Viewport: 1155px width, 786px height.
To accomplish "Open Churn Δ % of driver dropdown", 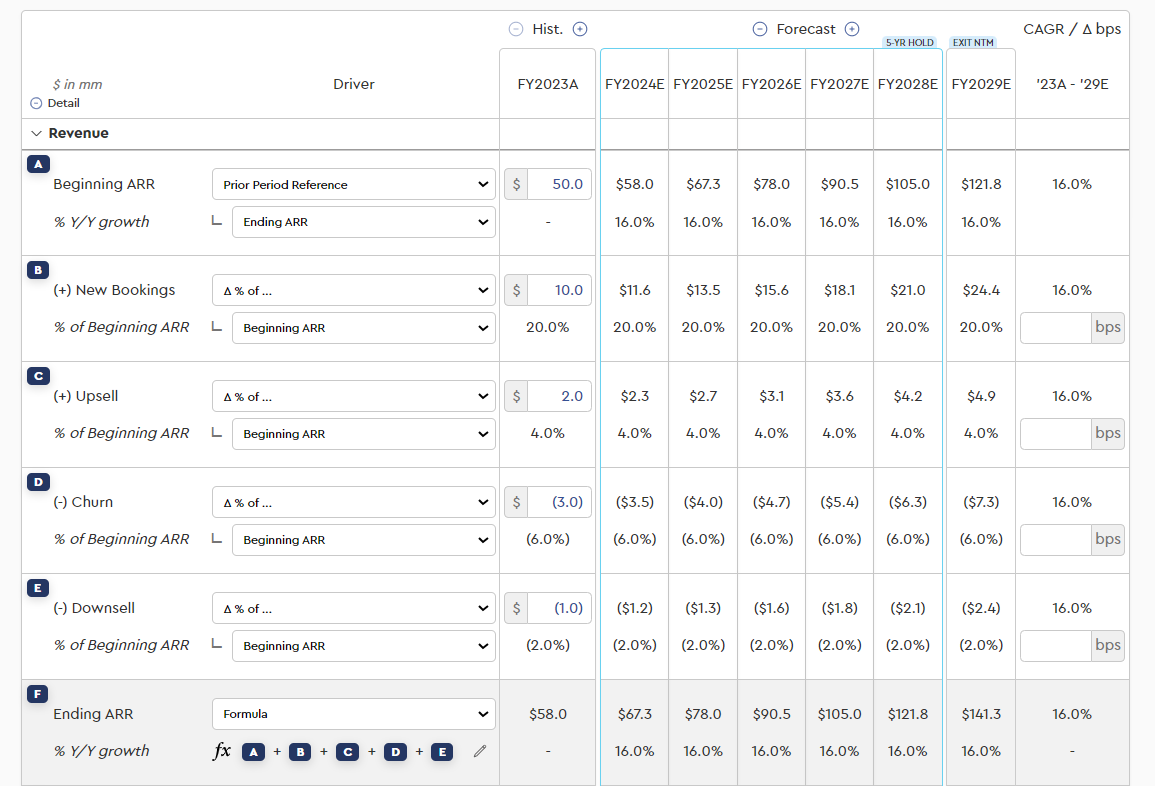I will click(x=354, y=502).
